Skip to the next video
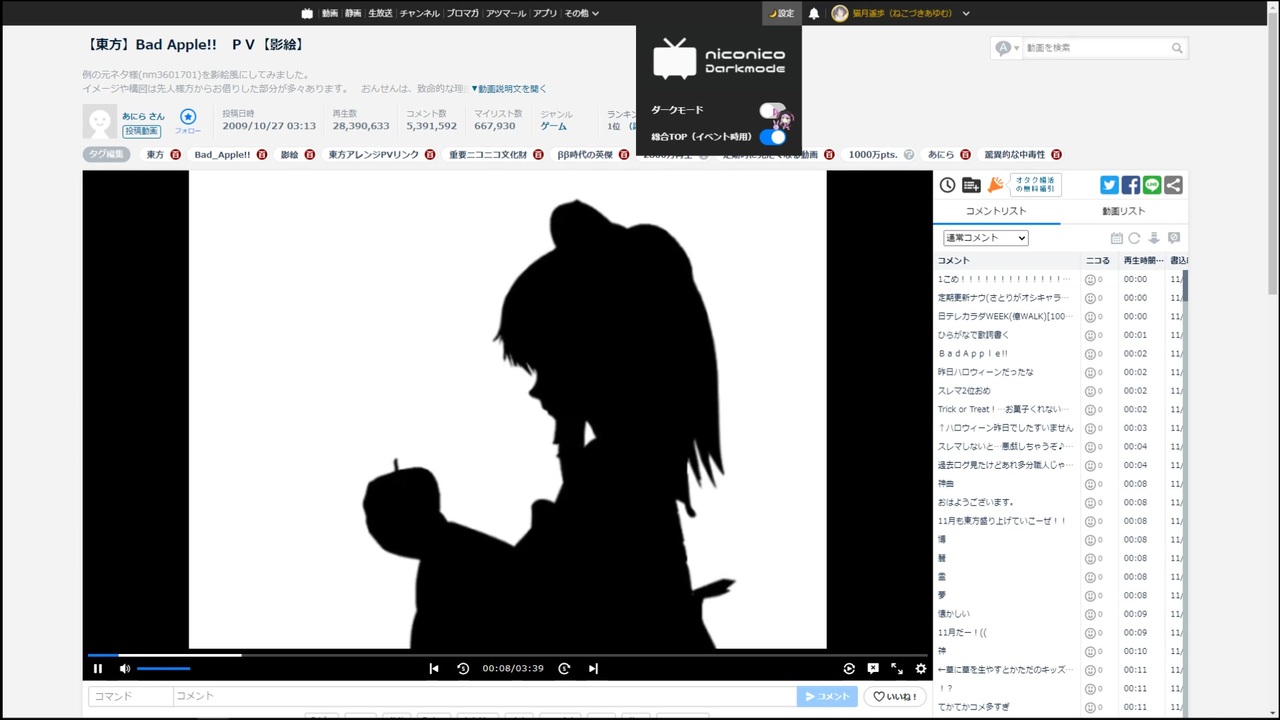 click(x=593, y=669)
